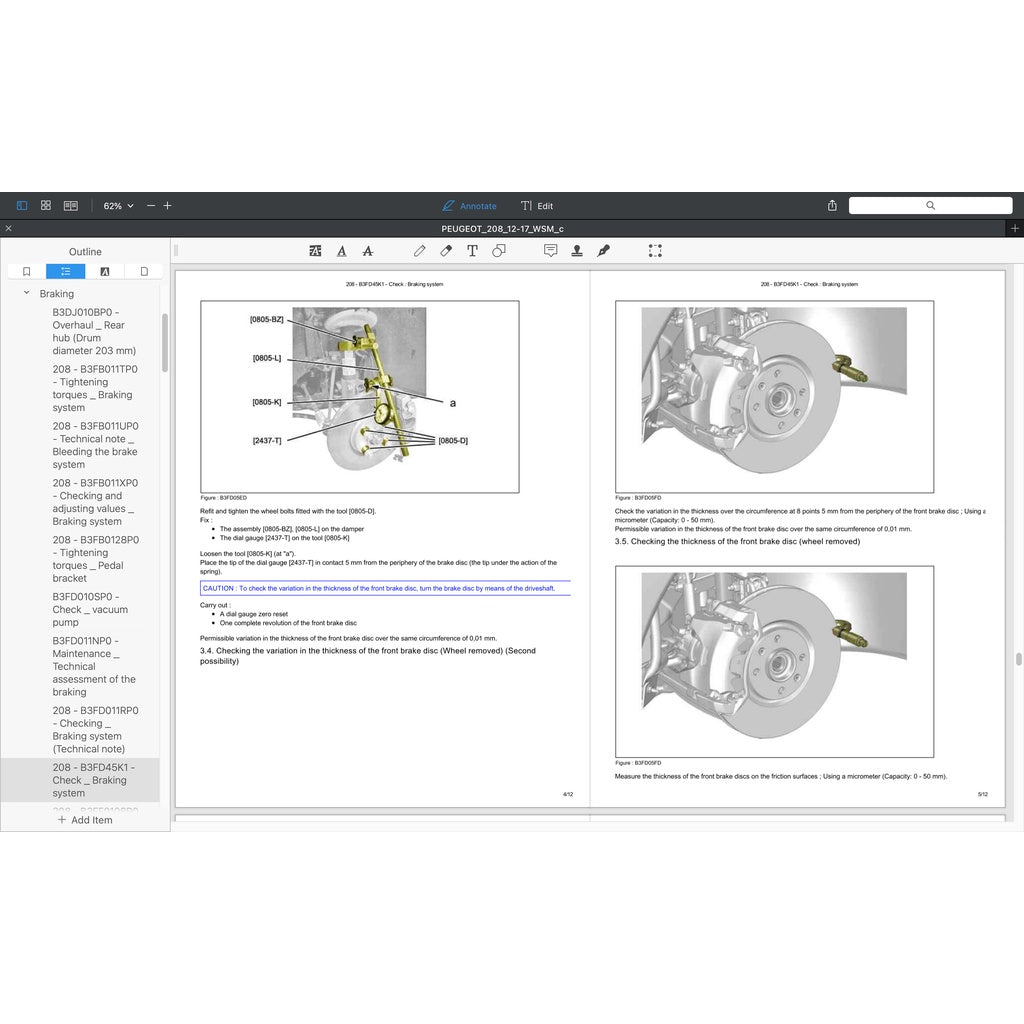Switch to two-page view mode

pos(70,205)
